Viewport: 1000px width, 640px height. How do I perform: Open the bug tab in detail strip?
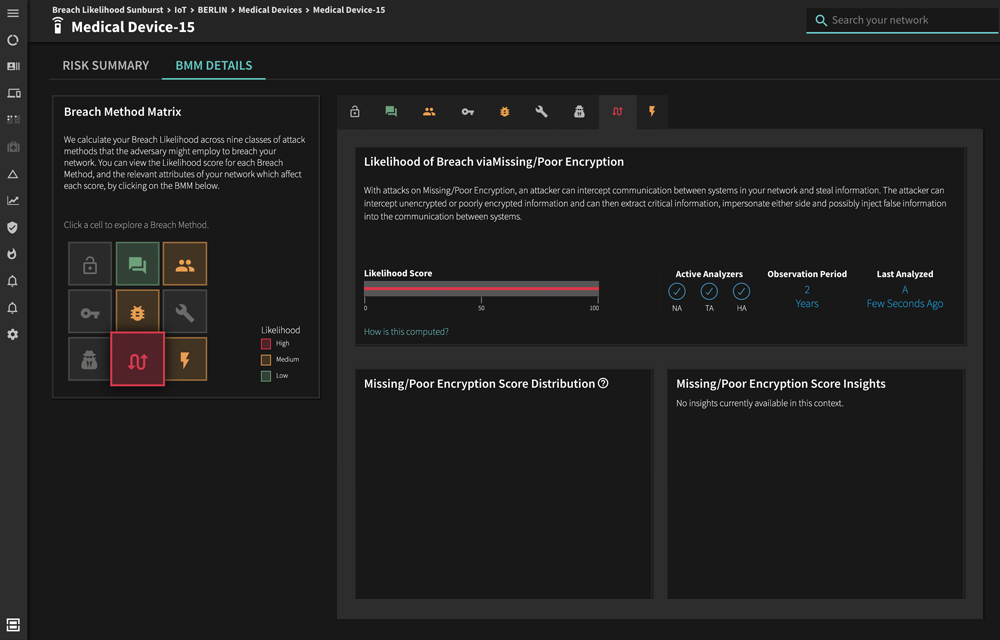coord(504,112)
